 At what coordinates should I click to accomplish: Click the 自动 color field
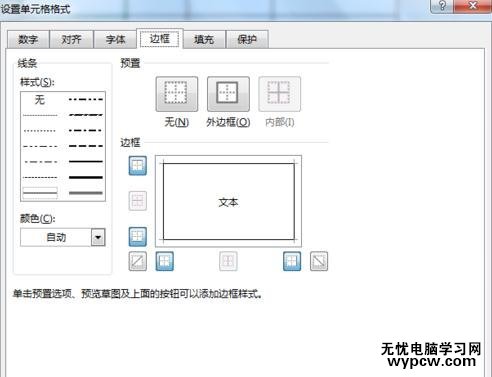point(56,237)
